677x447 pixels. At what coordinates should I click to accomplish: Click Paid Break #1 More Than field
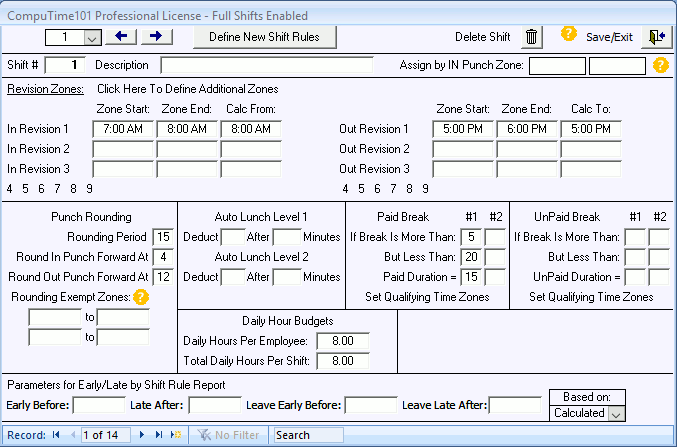(x=471, y=237)
